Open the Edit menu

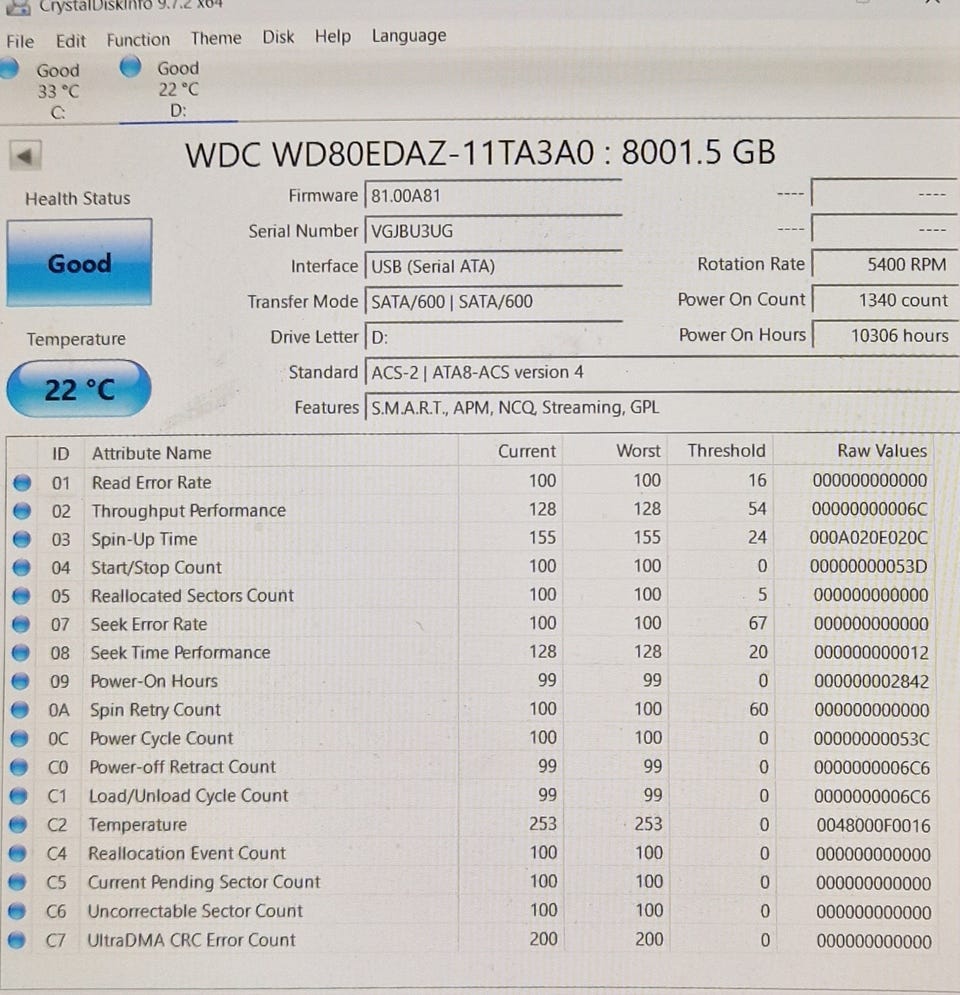[70, 41]
